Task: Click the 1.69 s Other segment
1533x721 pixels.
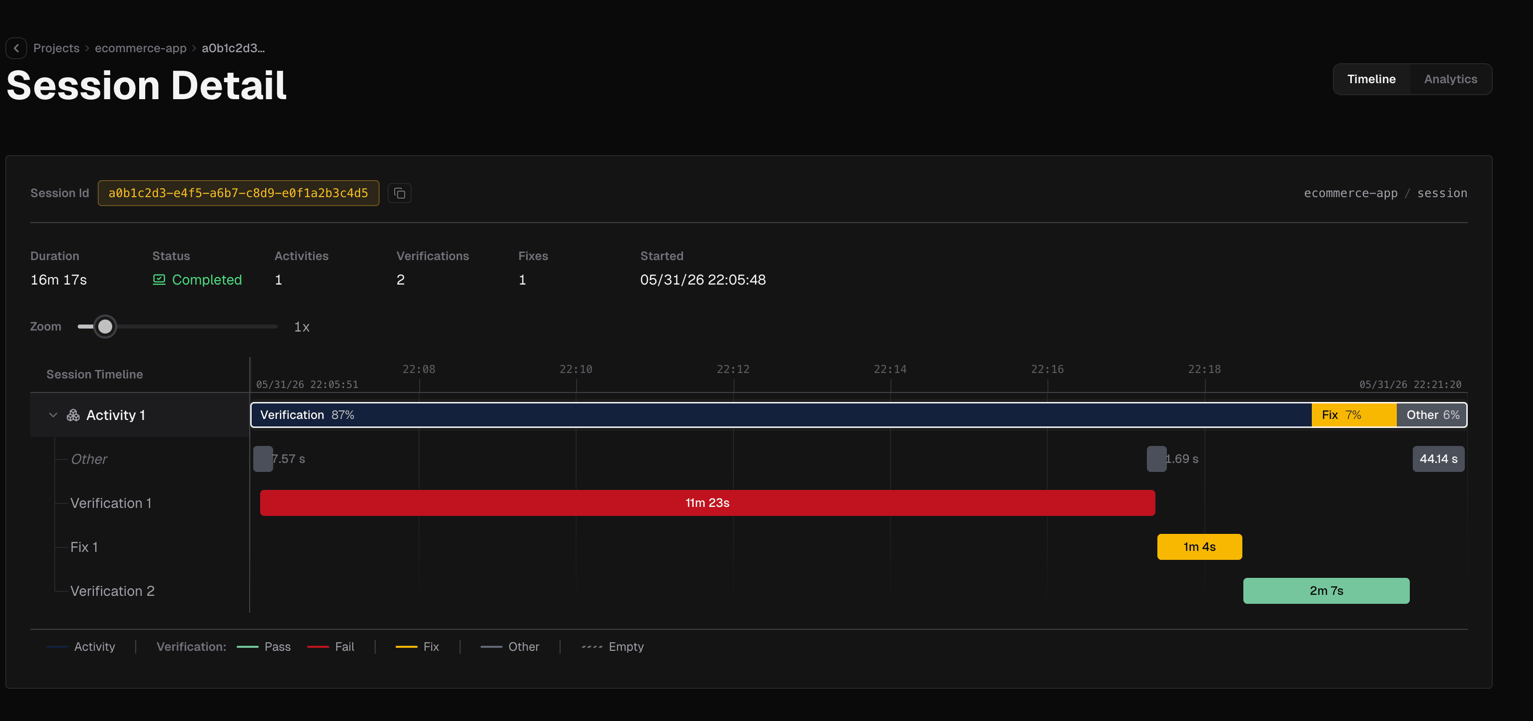Action: [1156, 459]
